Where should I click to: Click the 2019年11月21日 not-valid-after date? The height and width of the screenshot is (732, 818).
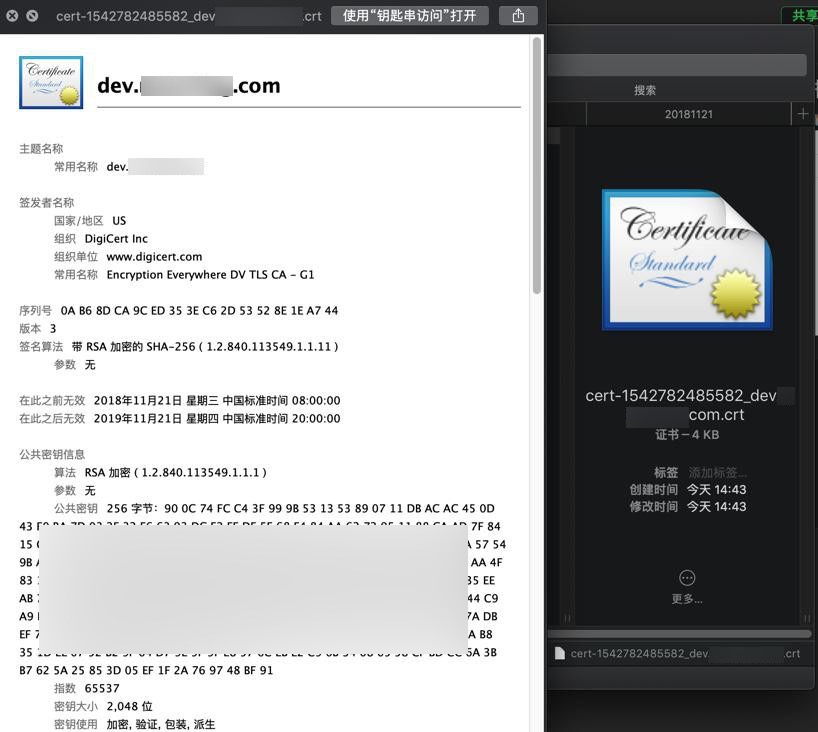[x=217, y=419]
